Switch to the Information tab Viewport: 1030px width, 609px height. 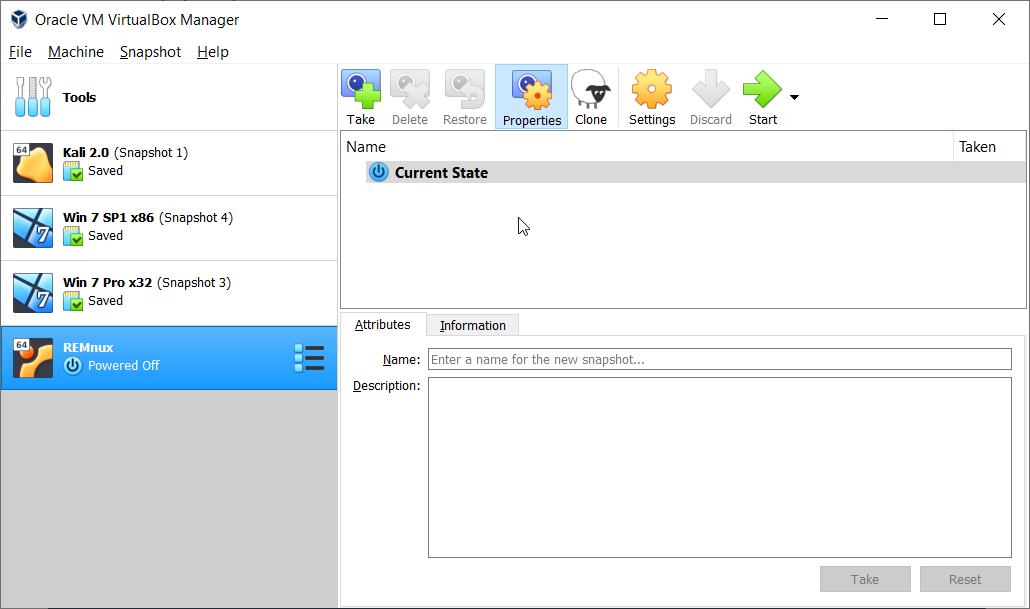(x=472, y=324)
